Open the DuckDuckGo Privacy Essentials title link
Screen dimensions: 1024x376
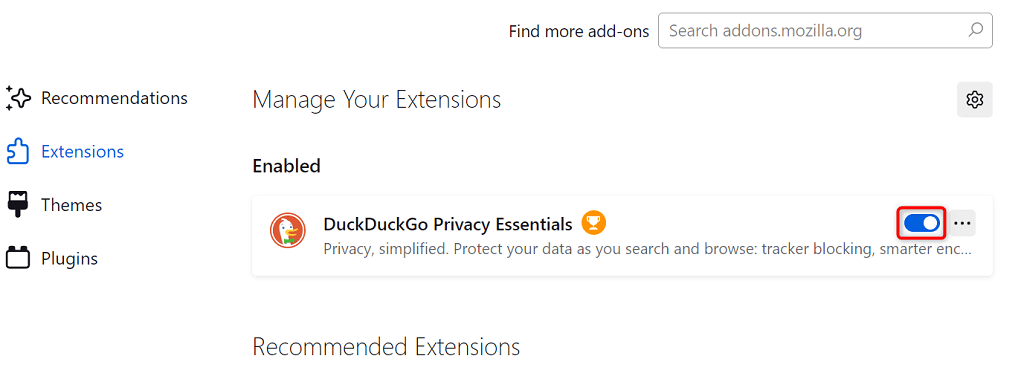tap(448, 224)
